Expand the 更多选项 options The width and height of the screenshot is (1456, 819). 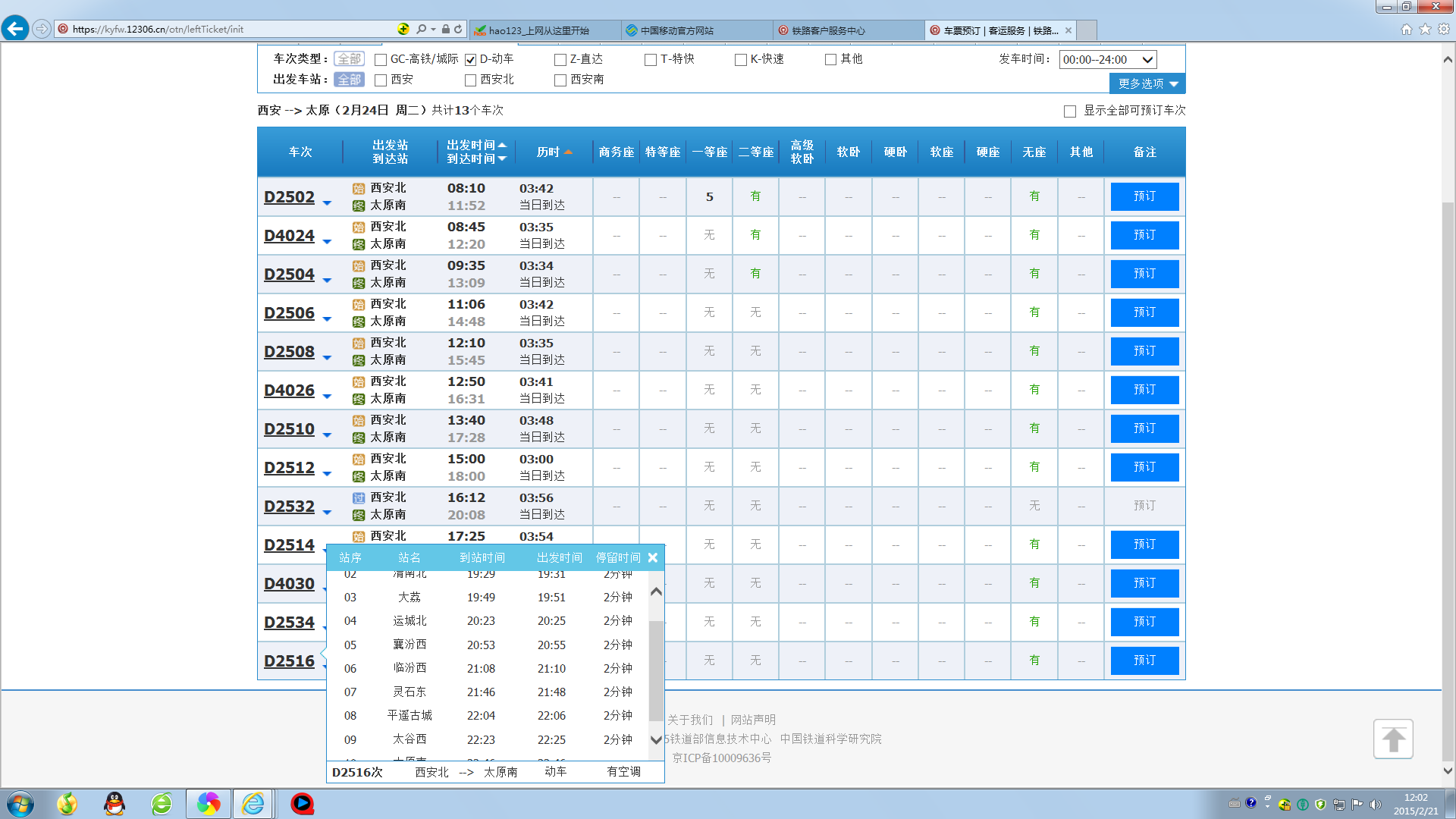(1147, 83)
